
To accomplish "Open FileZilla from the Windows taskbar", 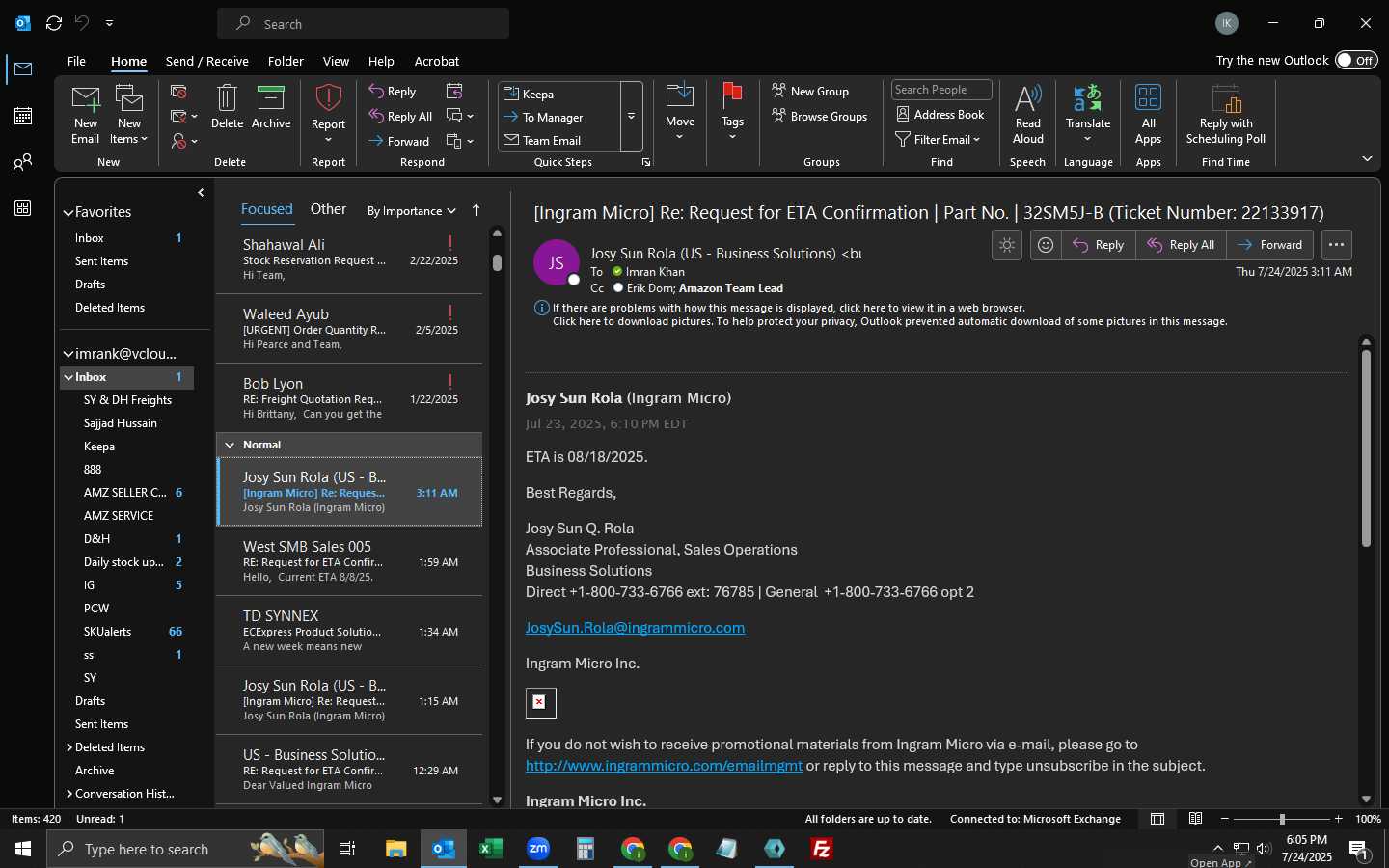I will coord(822,849).
